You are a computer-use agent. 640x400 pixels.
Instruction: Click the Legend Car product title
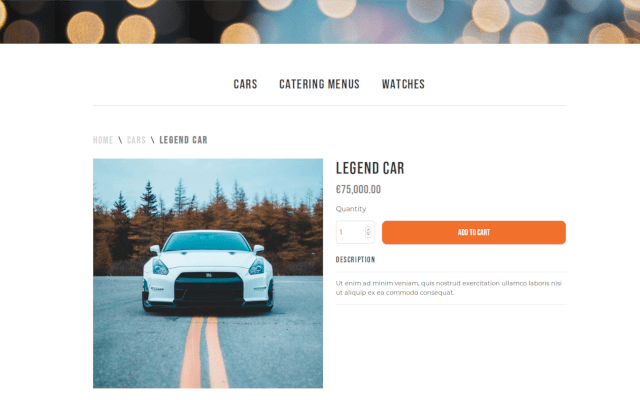[370, 168]
